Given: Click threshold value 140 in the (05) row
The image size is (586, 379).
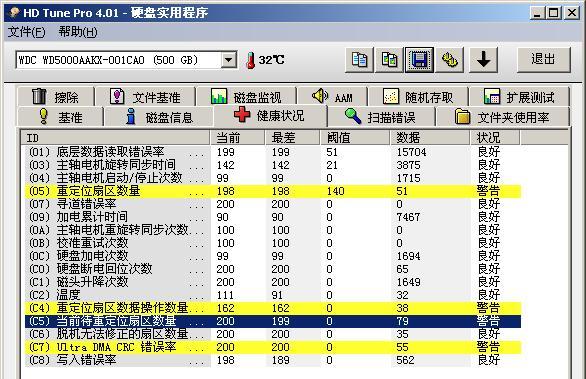Looking at the screenshot, I should [x=335, y=191].
